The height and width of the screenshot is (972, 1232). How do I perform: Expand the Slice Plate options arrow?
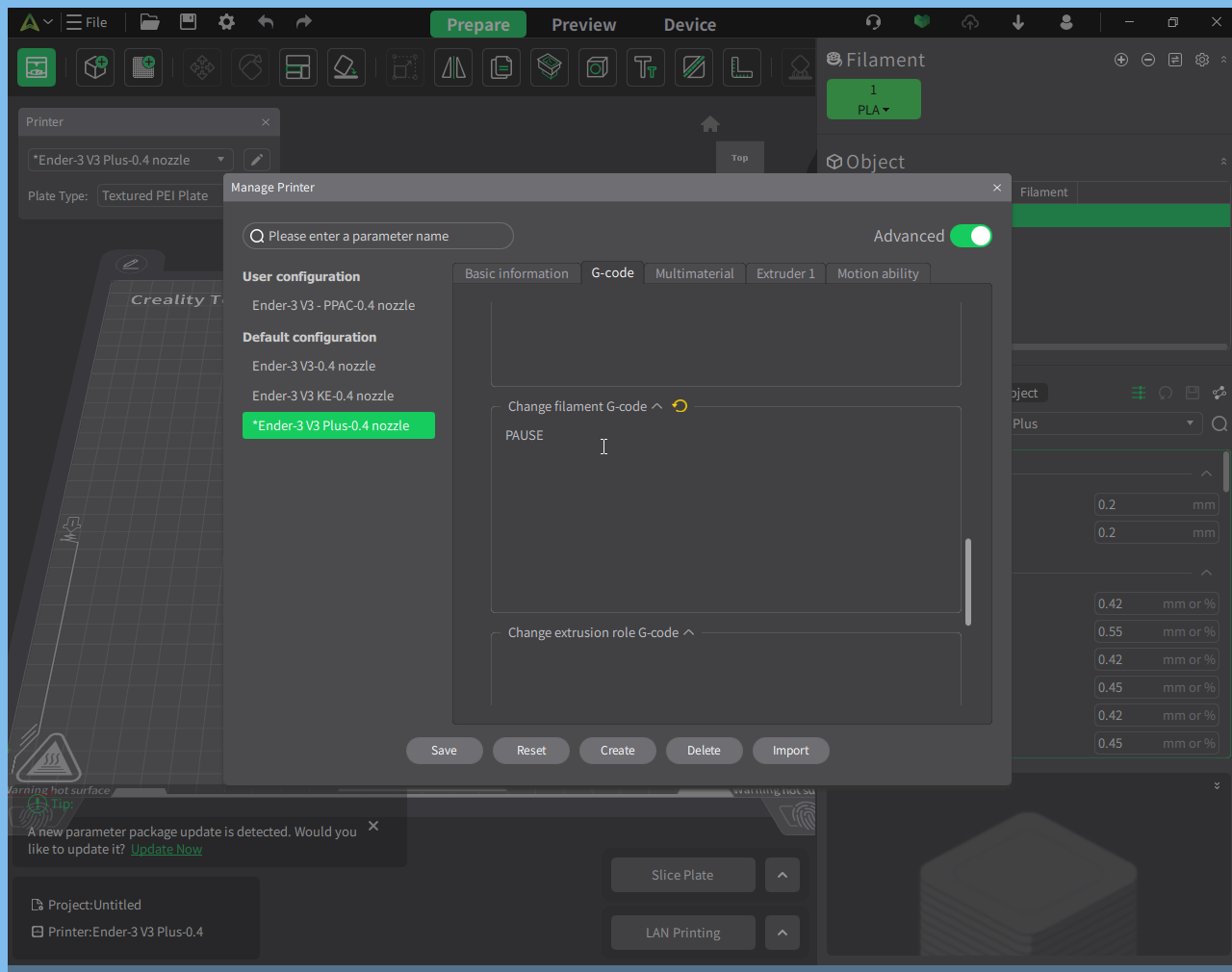click(x=782, y=875)
